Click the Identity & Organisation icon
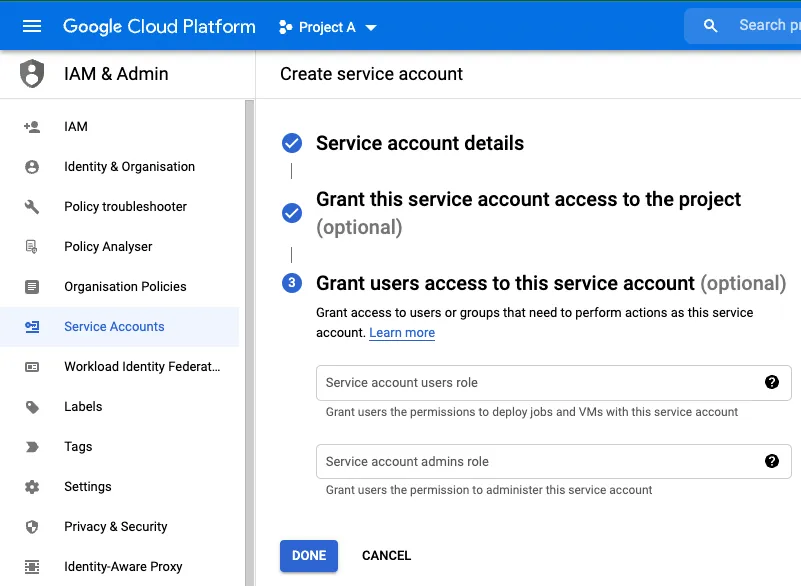This screenshot has width=801, height=586. tap(32, 167)
